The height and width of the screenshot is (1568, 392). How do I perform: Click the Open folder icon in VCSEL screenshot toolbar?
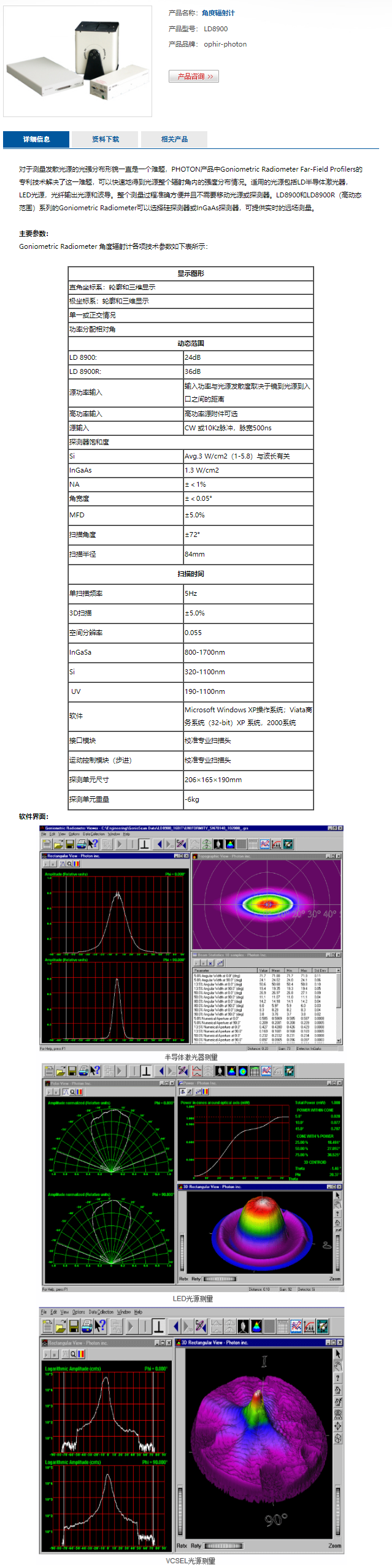click(x=60, y=1327)
